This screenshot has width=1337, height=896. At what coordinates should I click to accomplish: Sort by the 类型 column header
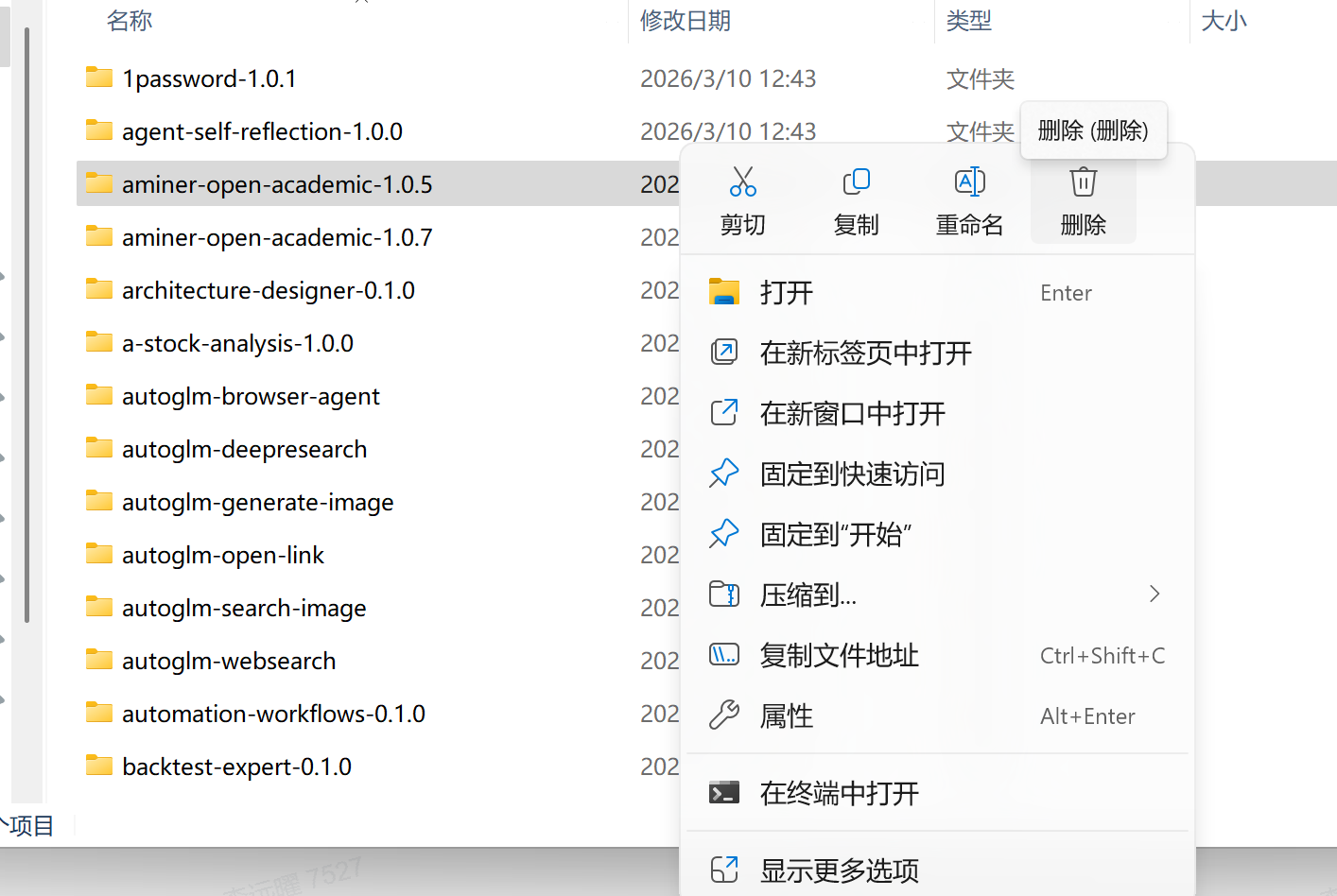(x=969, y=21)
